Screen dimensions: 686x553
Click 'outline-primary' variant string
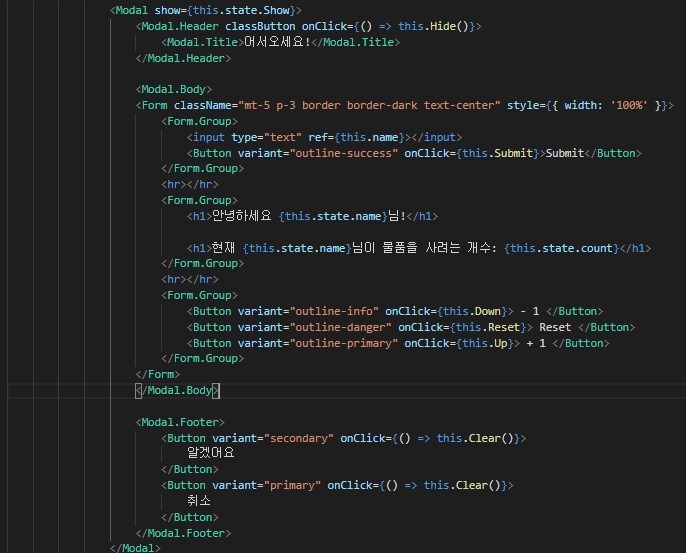coord(343,343)
